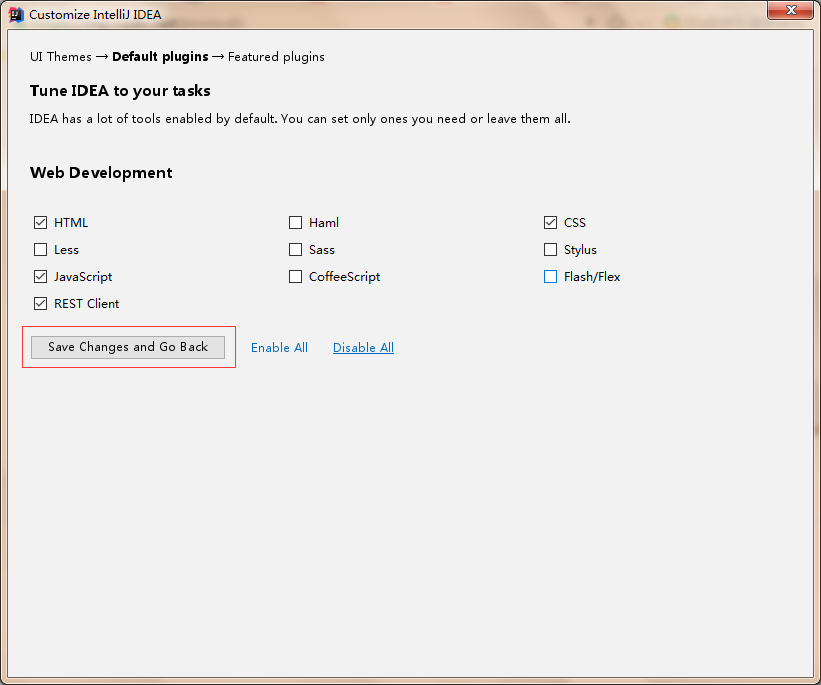Click the UI Themes breadcrumb step

pyautogui.click(x=61, y=57)
